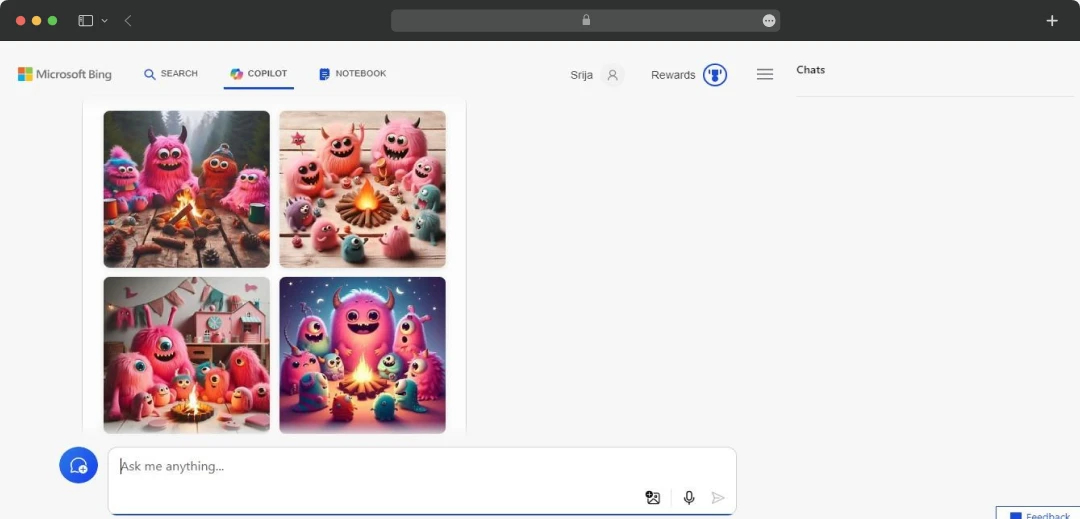Open the address bar ellipsis options
The width and height of the screenshot is (1080, 519).
pyautogui.click(x=769, y=21)
